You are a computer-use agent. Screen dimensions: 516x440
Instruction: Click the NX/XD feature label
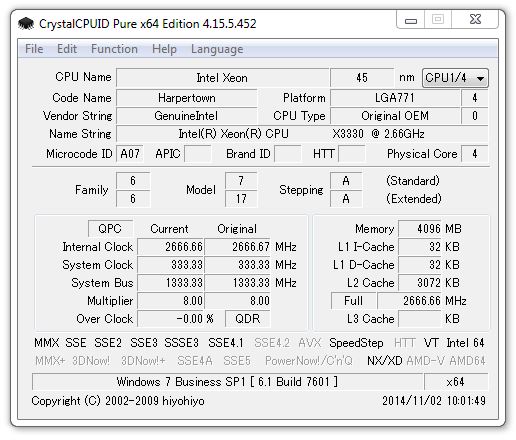click(x=385, y=361)
